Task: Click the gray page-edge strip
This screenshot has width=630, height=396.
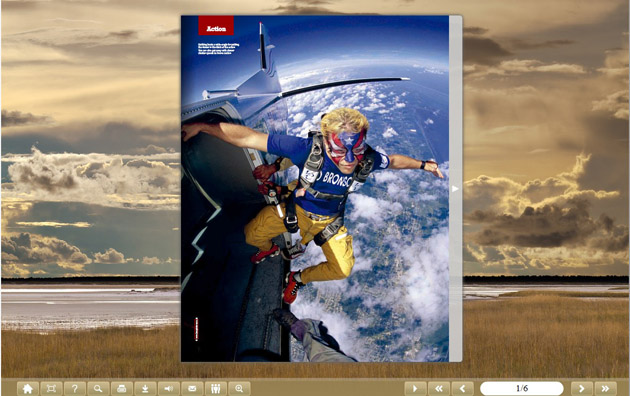Action: coord(455,189)
